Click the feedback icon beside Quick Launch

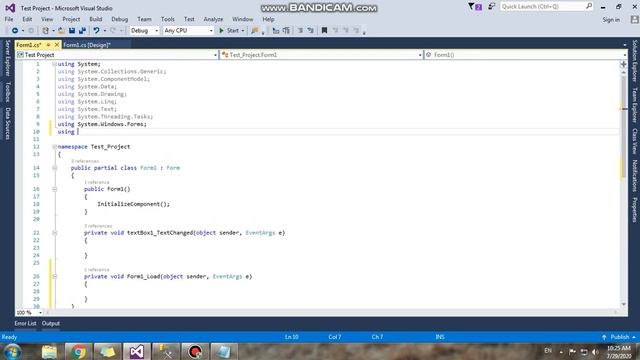491,7
